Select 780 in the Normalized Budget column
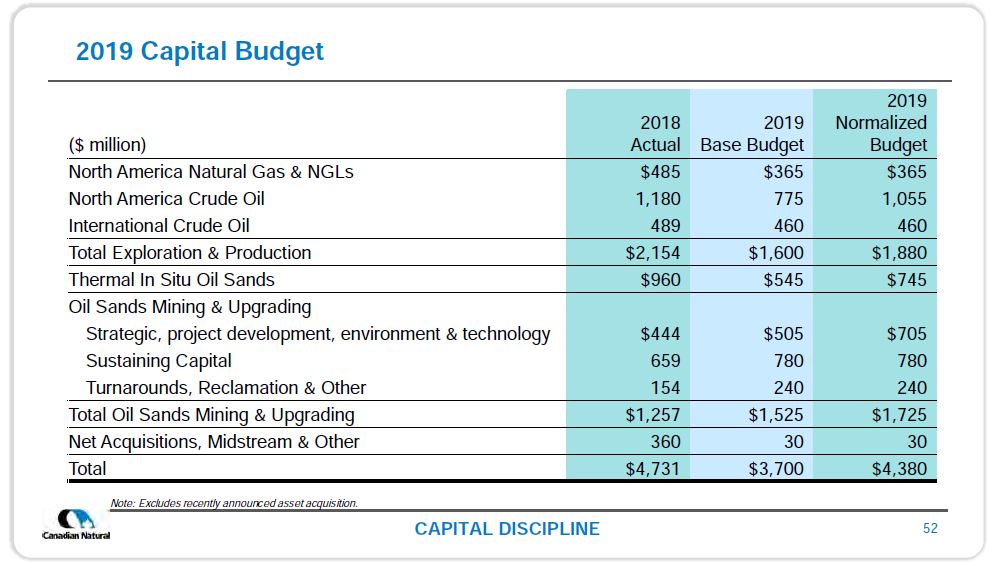 pyautogui.click(x=912, y=361)
